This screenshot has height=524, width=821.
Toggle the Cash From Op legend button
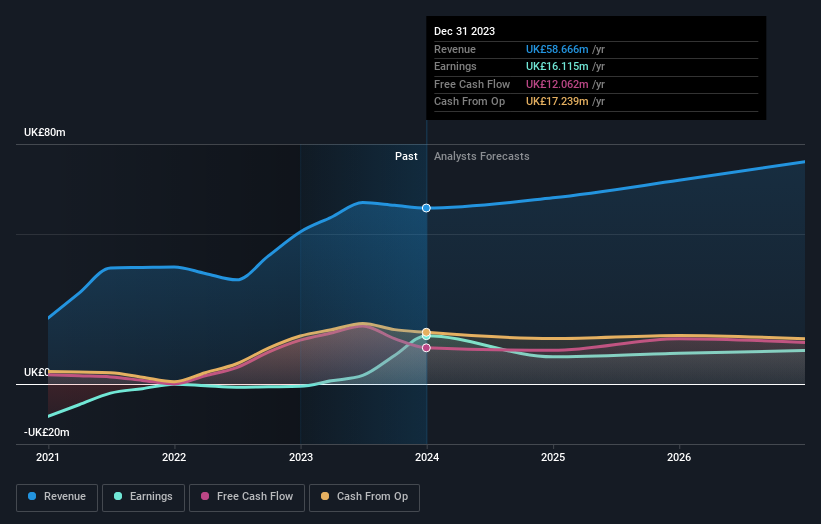pyautogui.click(x=364, y=497)
